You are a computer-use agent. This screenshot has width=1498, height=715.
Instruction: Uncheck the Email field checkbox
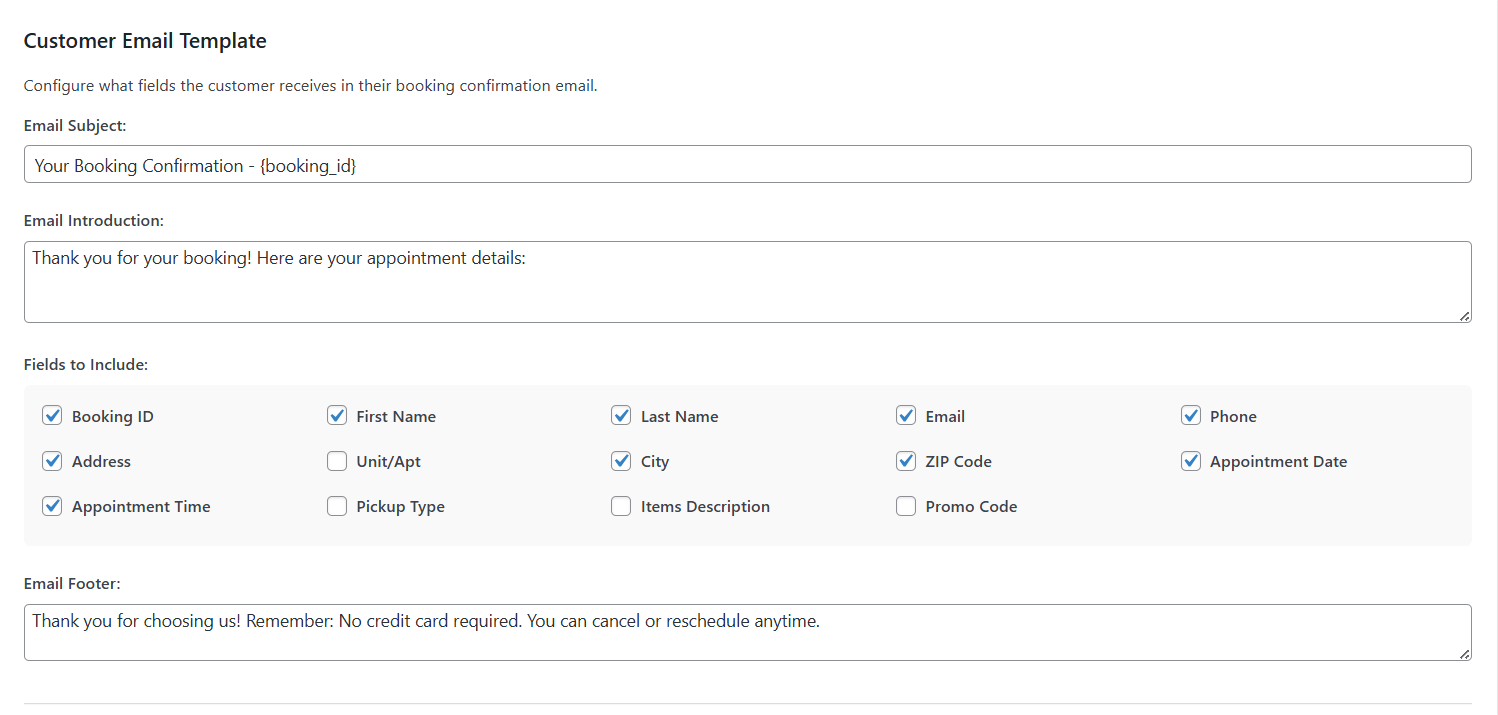click(x=906, y=415)
